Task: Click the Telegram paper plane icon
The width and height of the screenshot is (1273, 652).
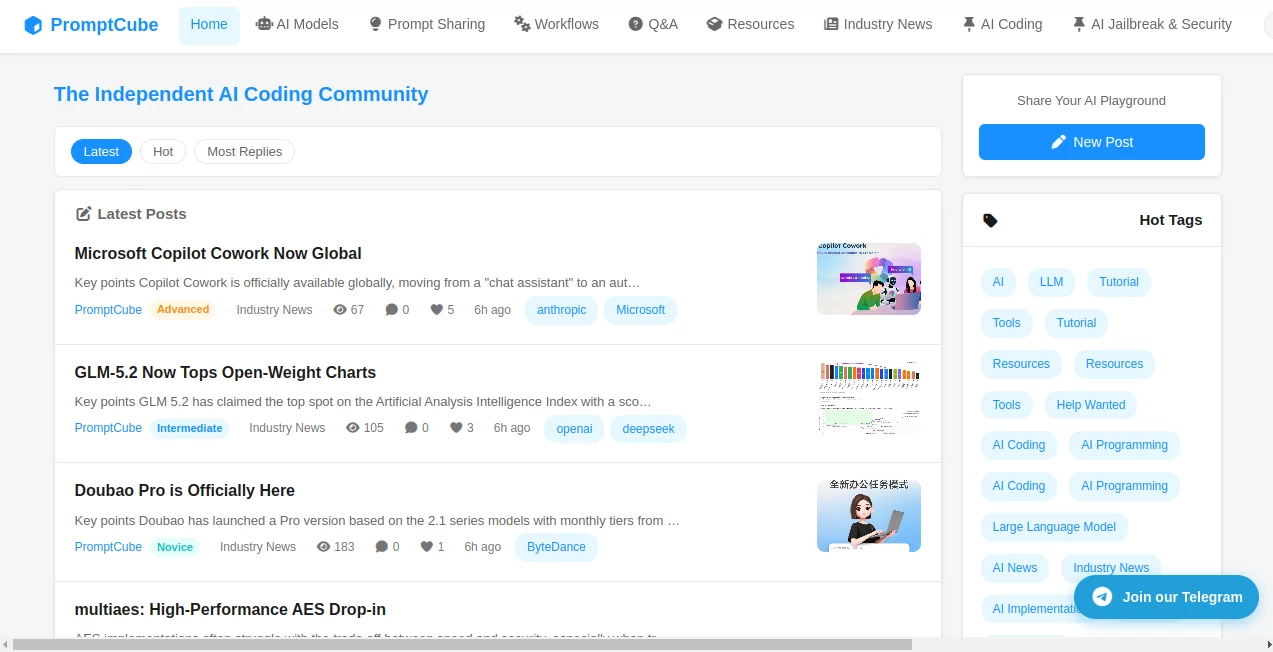Action: [x=1102, y=597]
